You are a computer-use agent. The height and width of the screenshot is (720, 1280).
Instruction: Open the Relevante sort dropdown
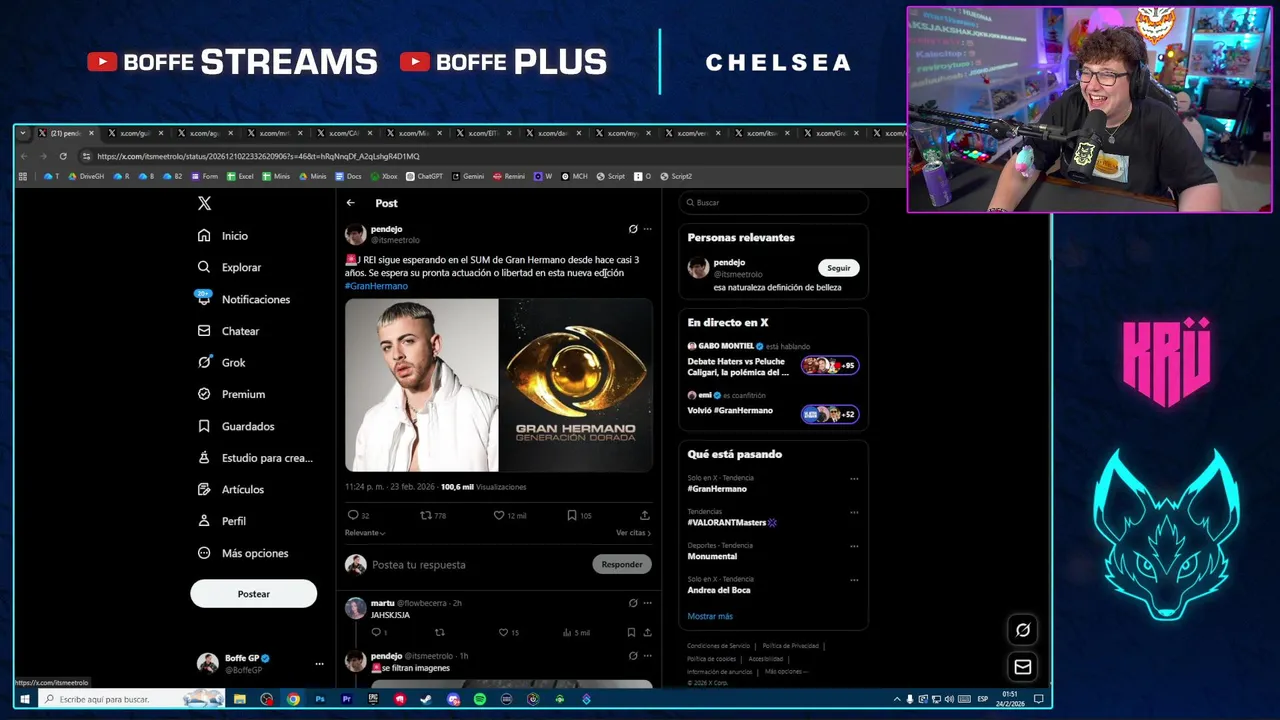pyautogui.click(x=365, y=533)
